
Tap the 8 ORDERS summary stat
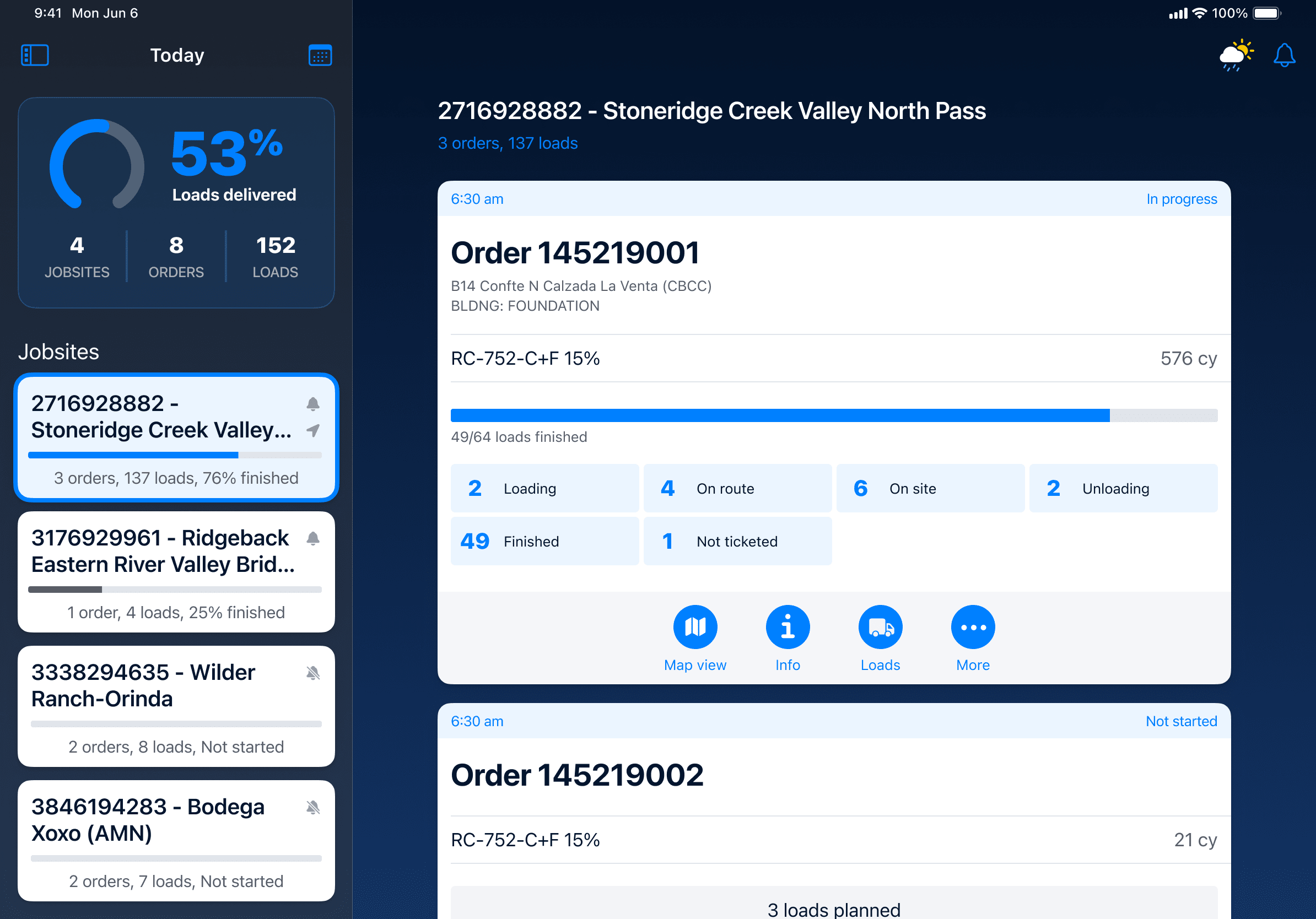pos(176,257)
